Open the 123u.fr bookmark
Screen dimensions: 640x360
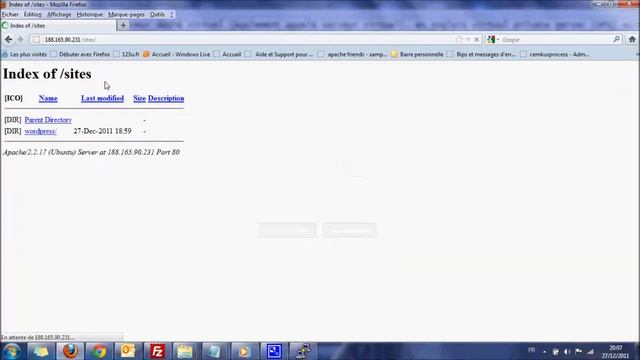click(x=127, y=54)
